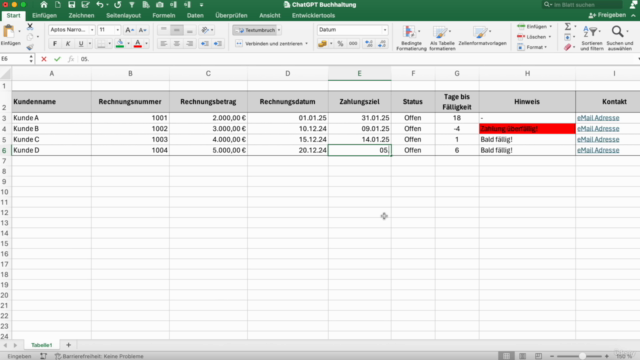Decrease indent icon in alignment group

204,44
